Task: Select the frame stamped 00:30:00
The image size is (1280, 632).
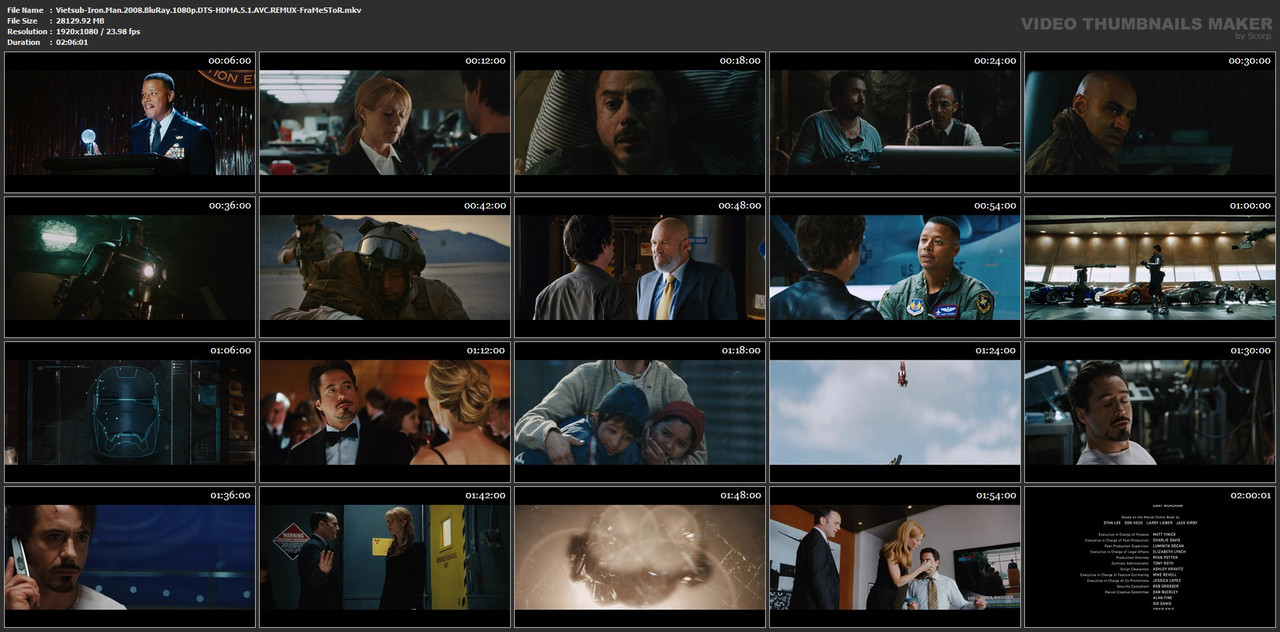Action: [1150, 122]
